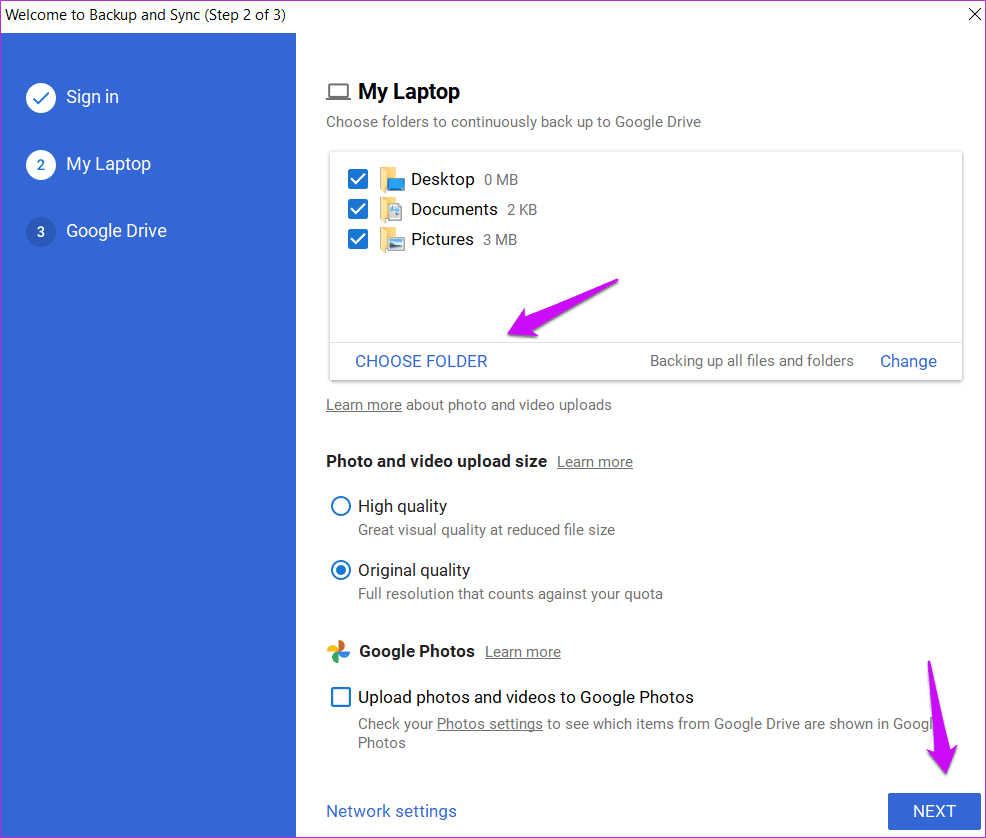Screen dimensions: 986x838
Task: Click the step 3 circle icon
Action: coord(41,231)
